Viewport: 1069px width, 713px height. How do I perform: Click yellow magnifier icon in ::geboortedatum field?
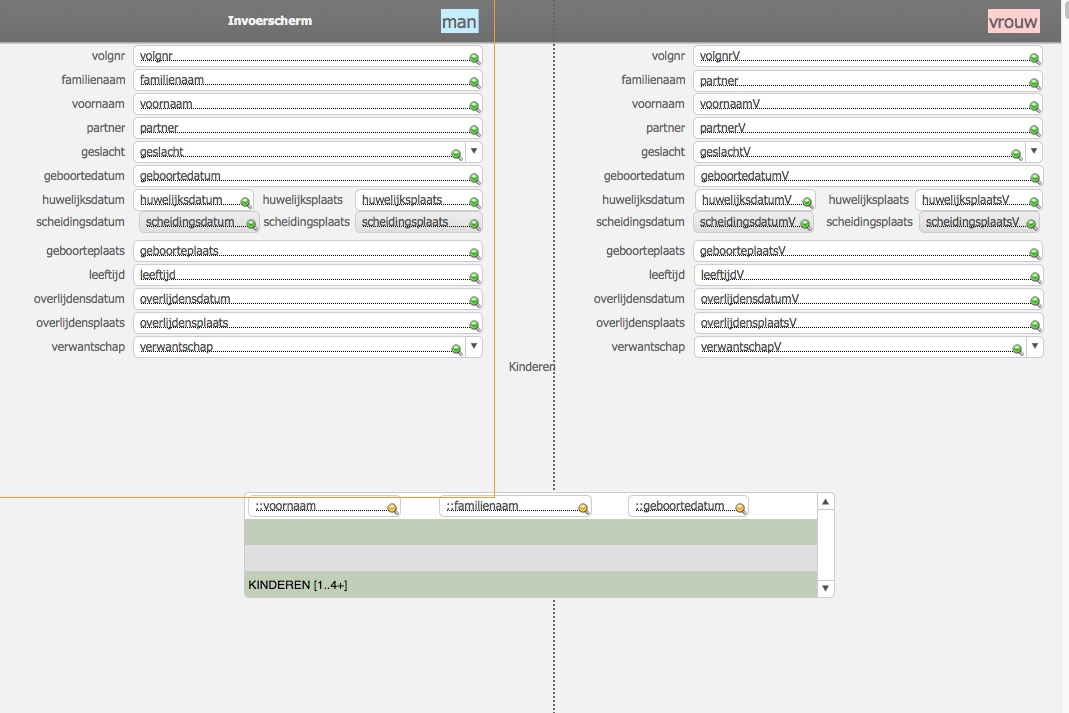740,509
